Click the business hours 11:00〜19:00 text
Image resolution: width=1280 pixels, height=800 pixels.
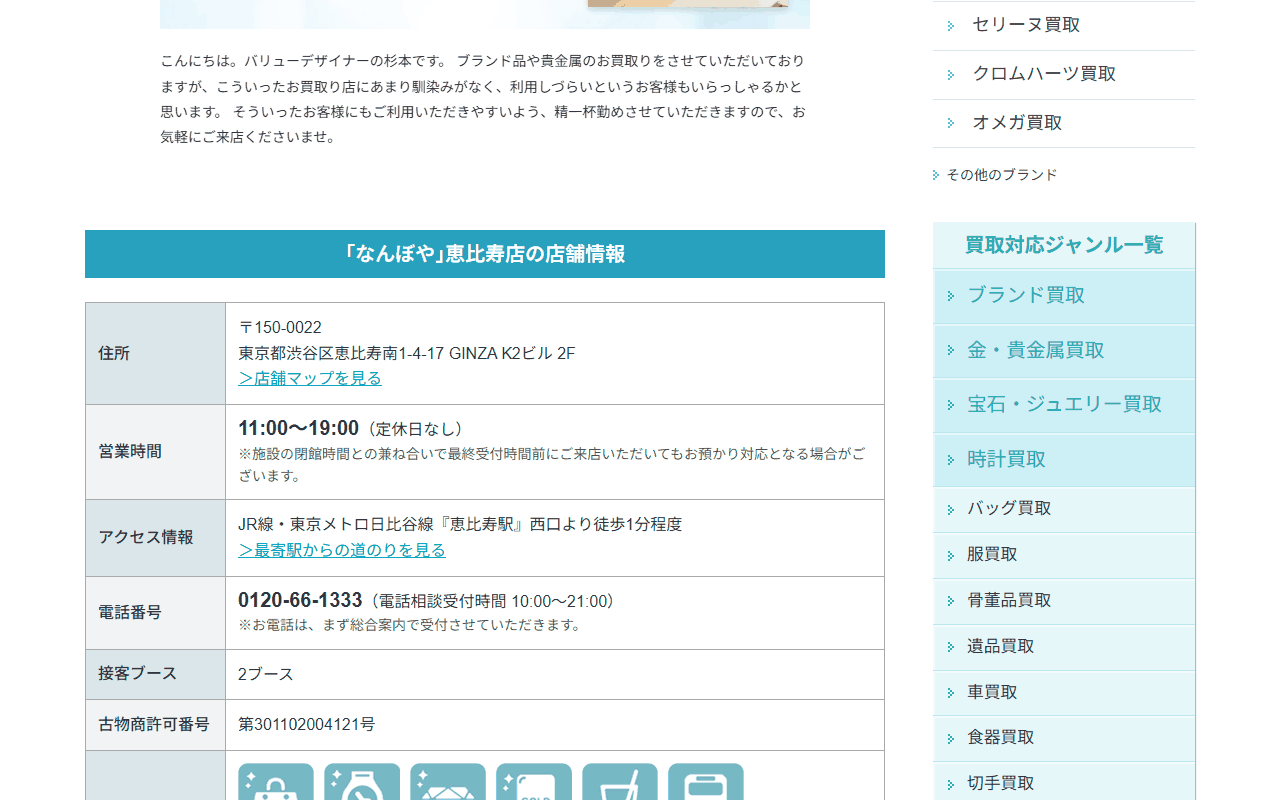[x=298, y=428]
